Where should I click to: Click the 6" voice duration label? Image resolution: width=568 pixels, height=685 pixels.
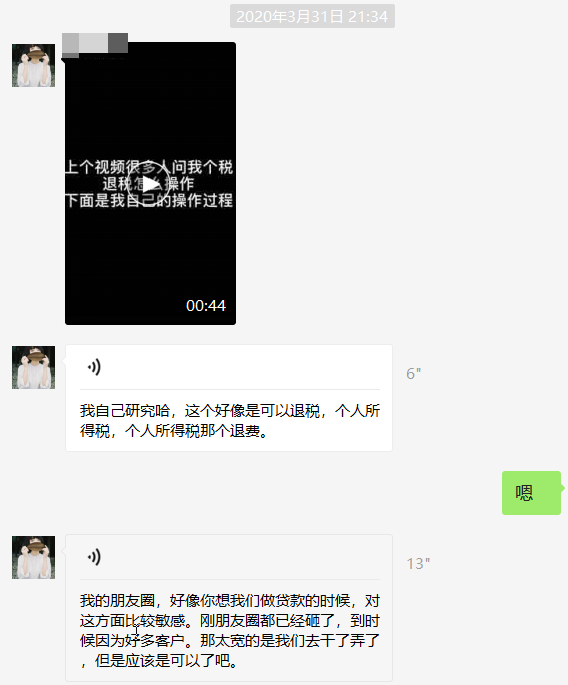pyautogui.click(x=413, y=374)
